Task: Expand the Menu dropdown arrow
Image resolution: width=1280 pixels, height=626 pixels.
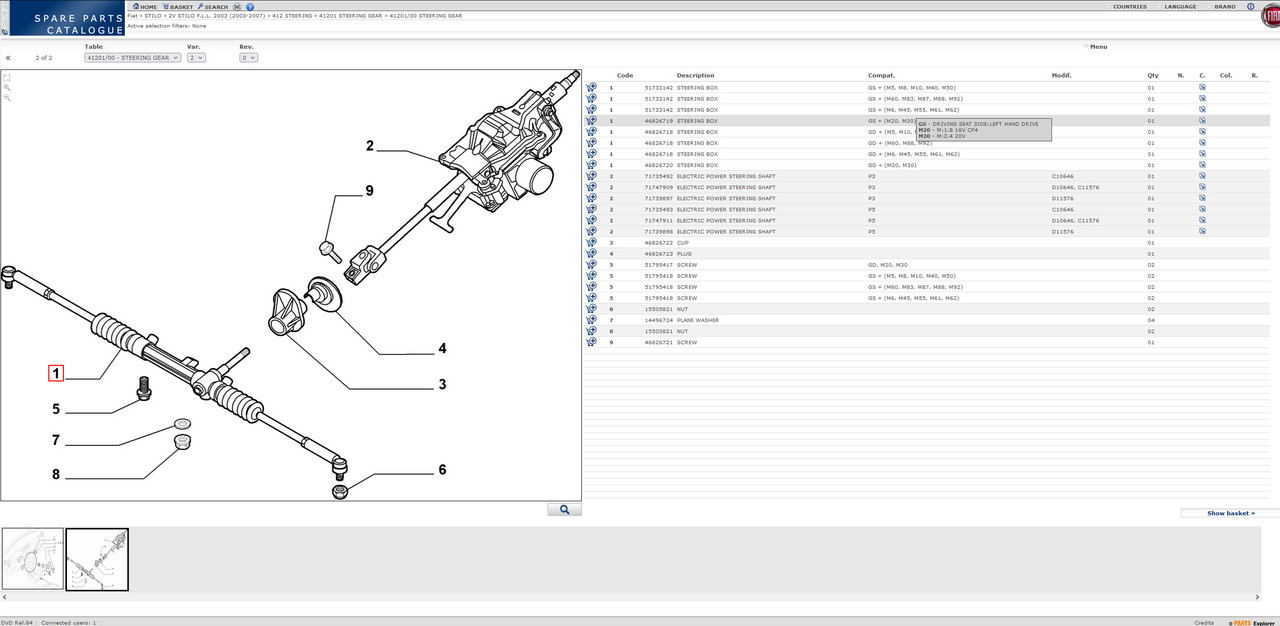Action: [1086, 46]
